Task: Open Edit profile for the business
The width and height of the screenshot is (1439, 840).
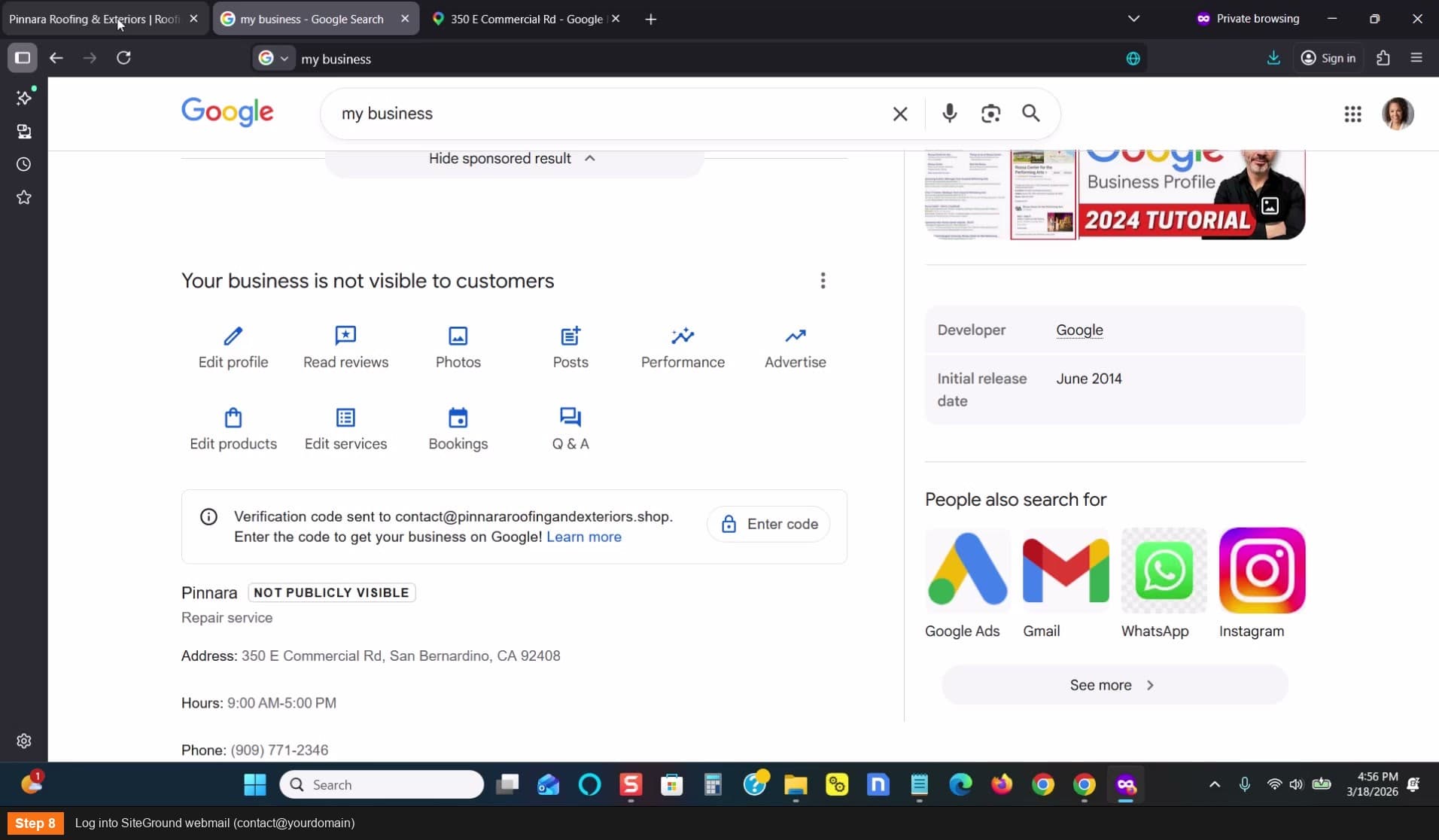Action: (233, 348)
